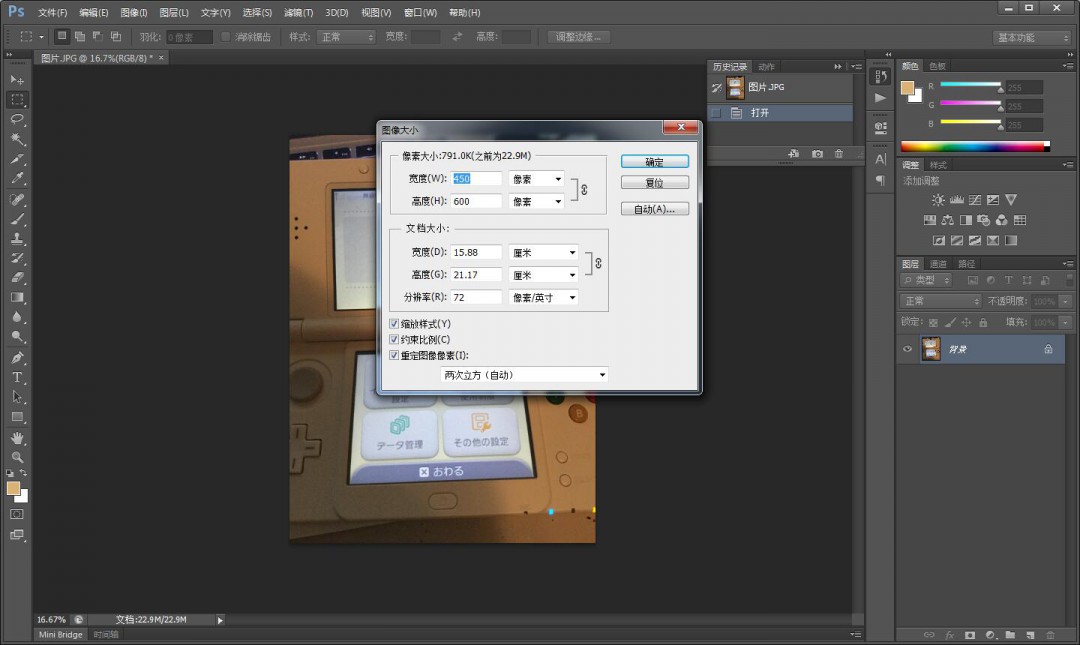This screenshot has height=645, width=1080.
Task: Toggle the 缩放样式(Y) checkbox
Action: pyautogui.click(x=394, y=324)
